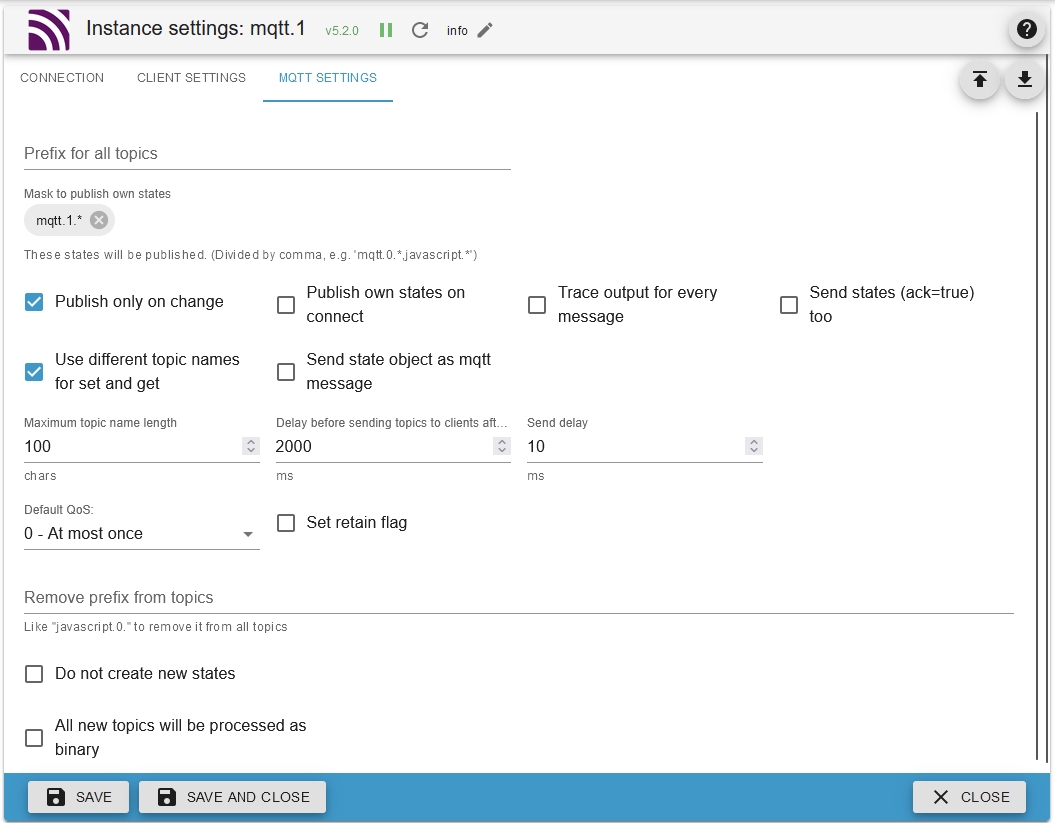
Task: Click the upload configuration arrow icon
Action: 980,79
